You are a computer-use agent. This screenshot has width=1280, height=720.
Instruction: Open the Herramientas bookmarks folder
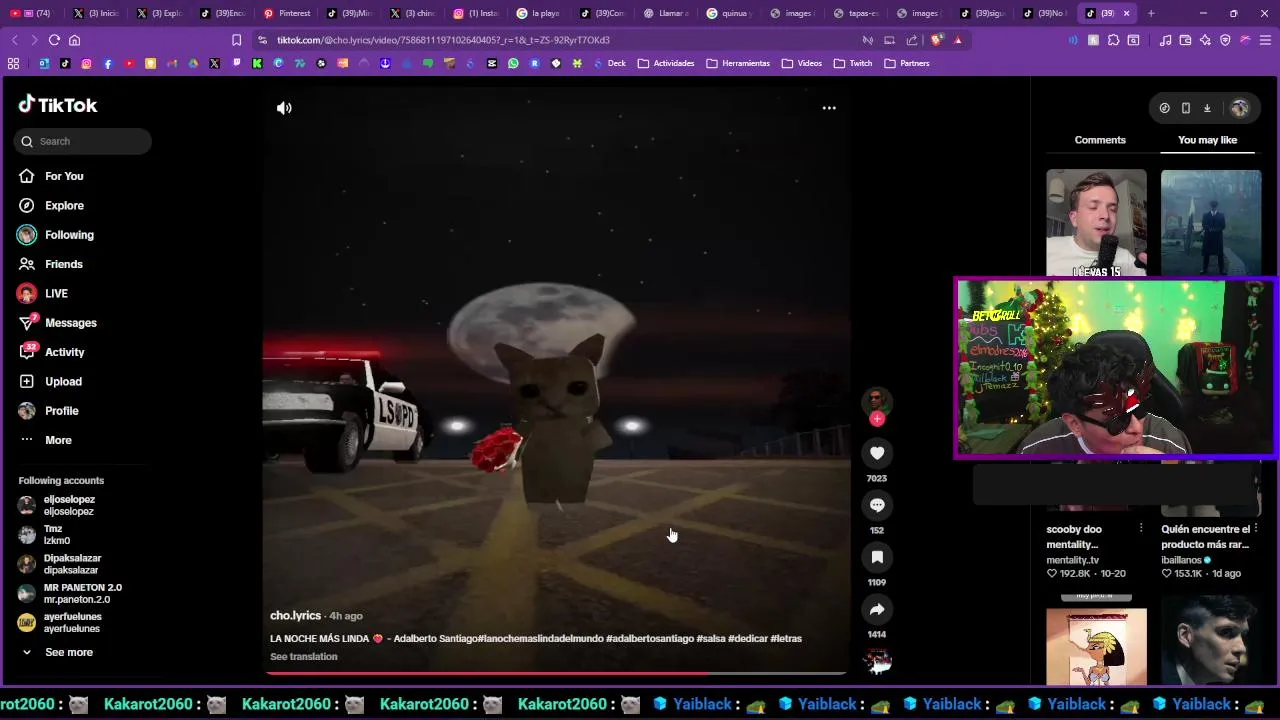[738, 63]
